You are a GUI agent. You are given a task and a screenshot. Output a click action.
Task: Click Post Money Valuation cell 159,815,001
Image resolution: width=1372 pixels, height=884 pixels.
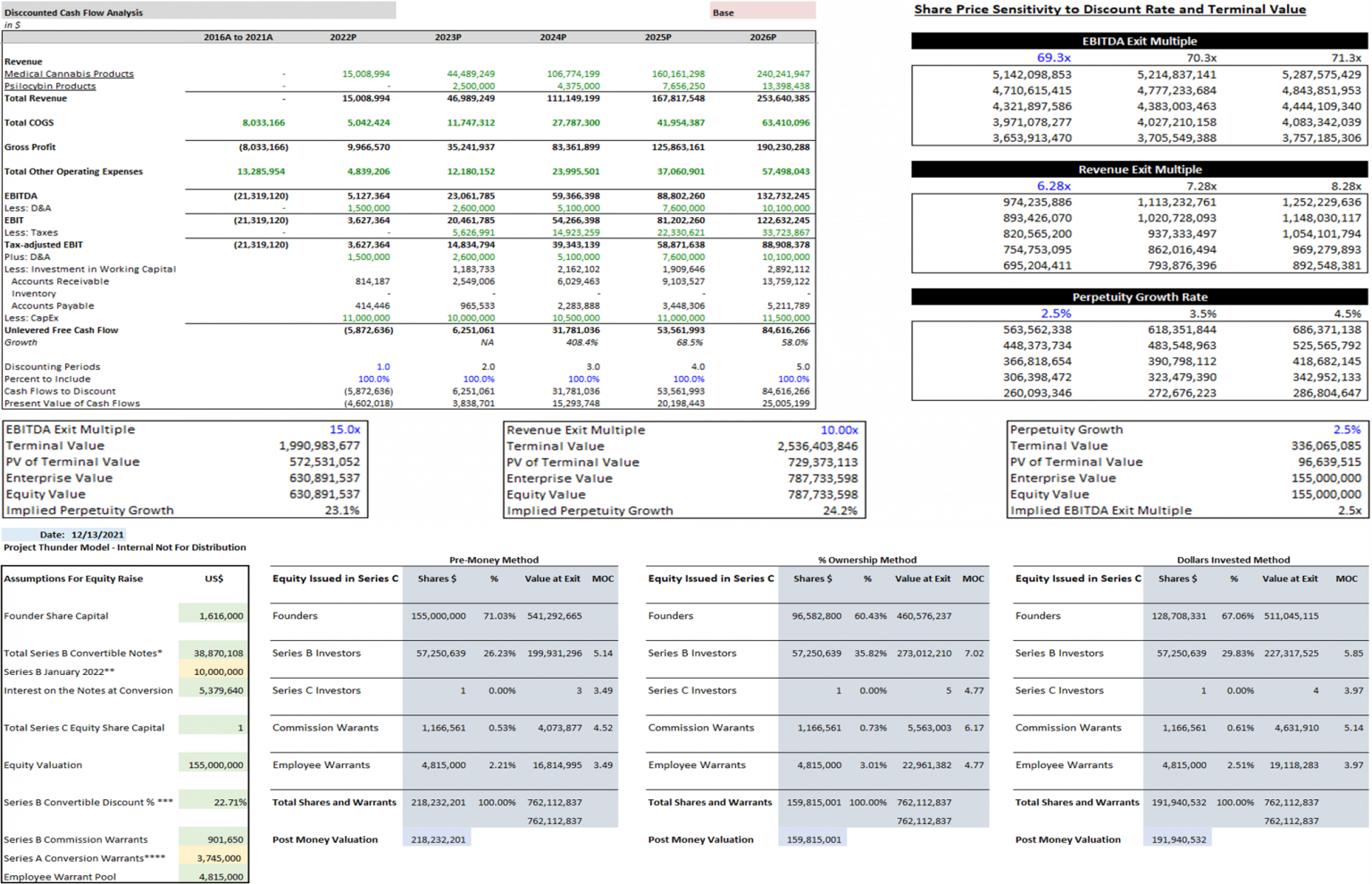click(814, 840)
